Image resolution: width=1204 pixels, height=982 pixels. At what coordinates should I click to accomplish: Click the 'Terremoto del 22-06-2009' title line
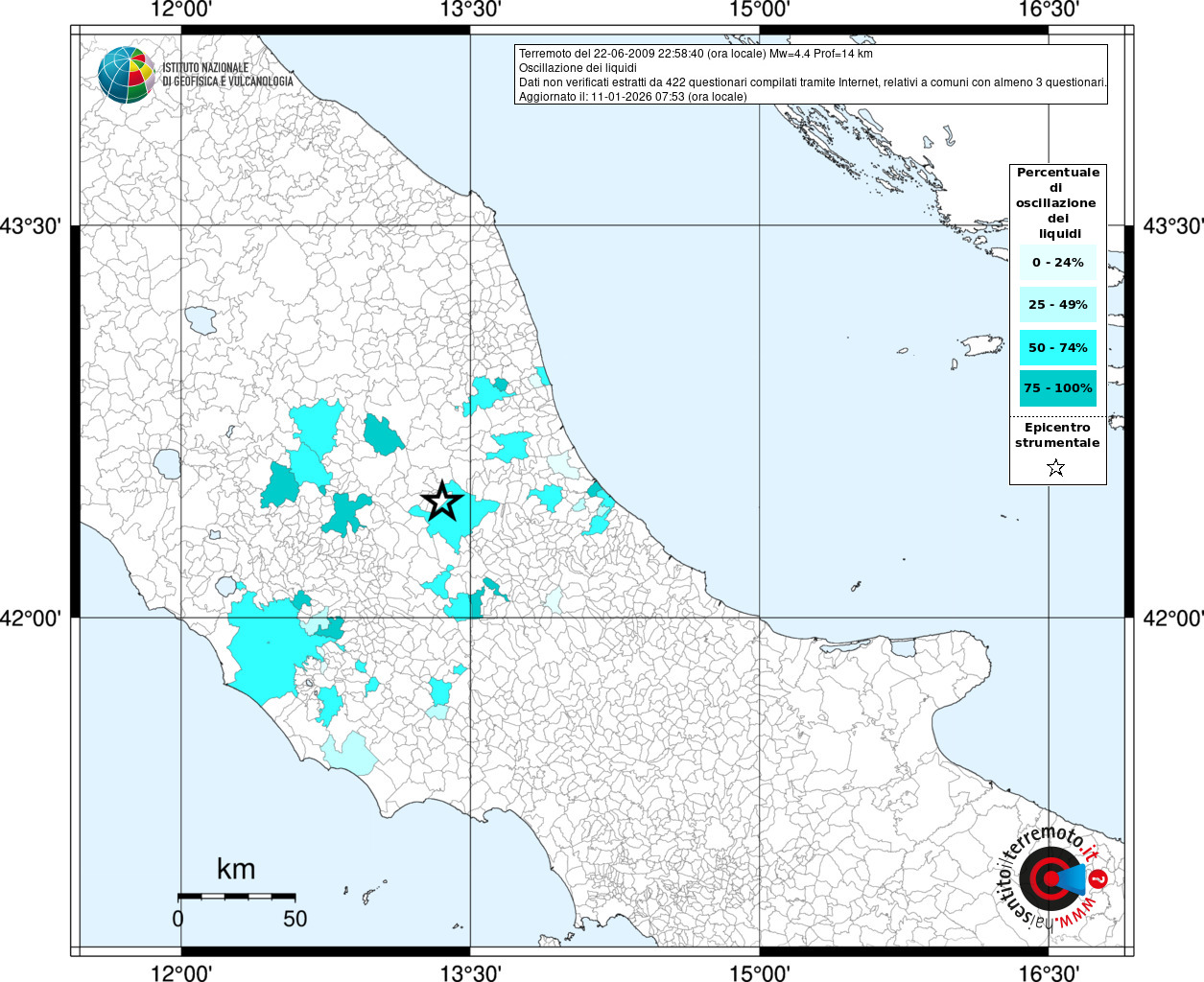coord(696,54)
